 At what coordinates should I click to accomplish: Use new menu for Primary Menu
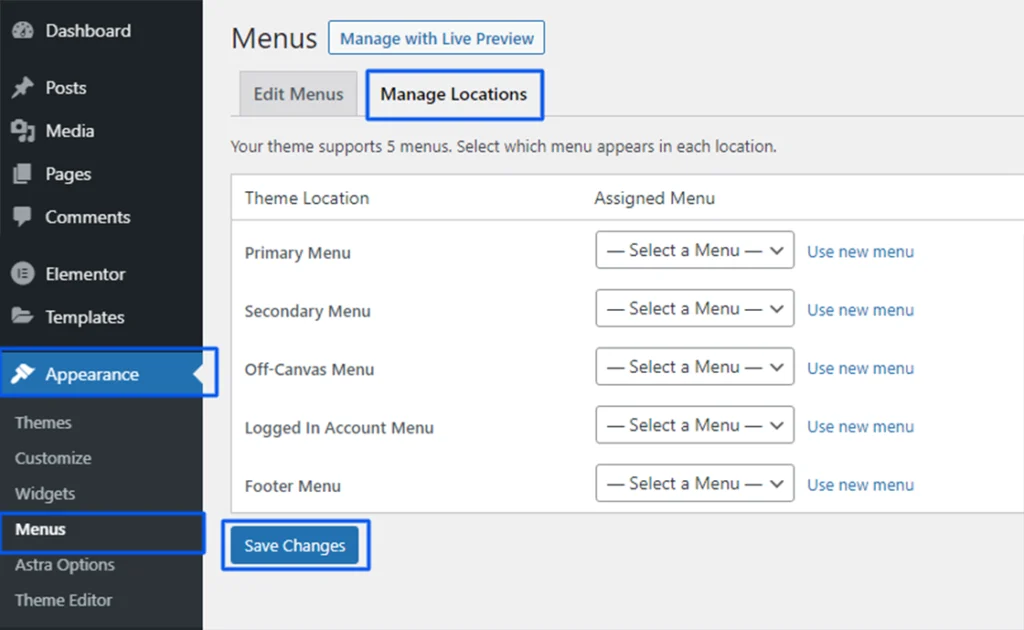point(860,252)
